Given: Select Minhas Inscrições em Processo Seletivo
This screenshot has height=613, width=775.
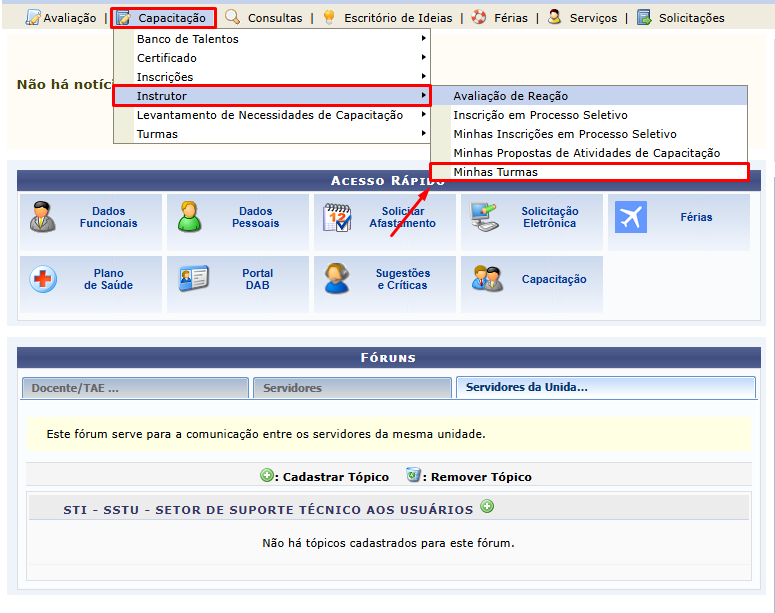Looking at the screenshot, I should (x=589, y=134).
